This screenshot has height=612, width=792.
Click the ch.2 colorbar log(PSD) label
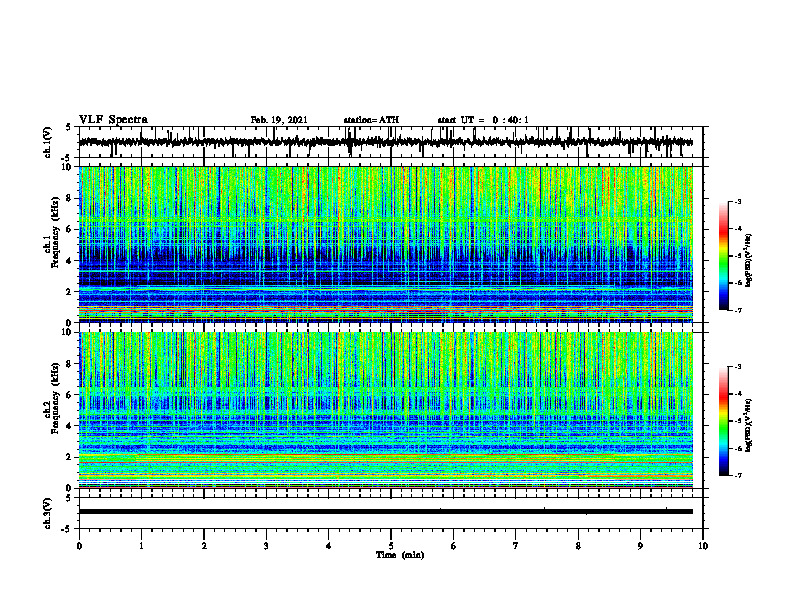pyautogui.click(x=749, y=425)
